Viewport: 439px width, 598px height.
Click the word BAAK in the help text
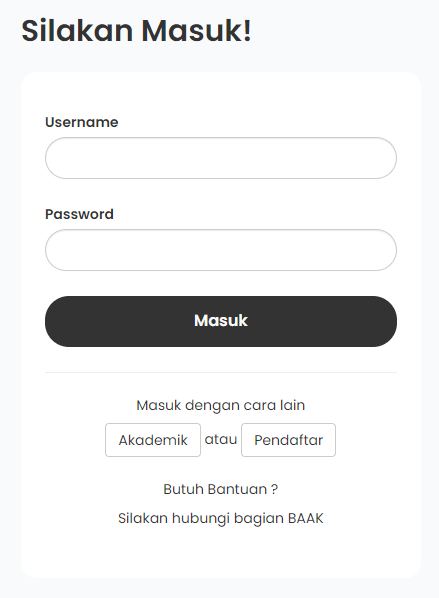point(306,519)
